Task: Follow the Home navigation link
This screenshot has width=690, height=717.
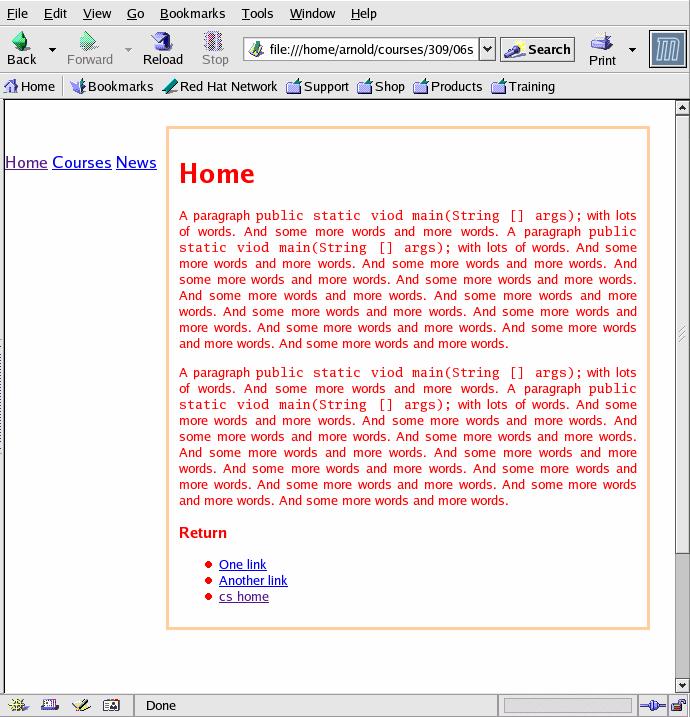Action: pos(26,162)
